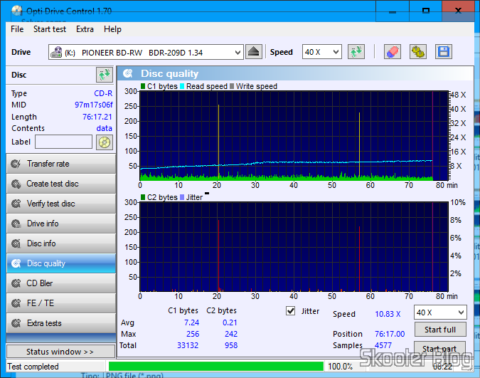Minimize the Opti Drive Control window
The width and height of the screenshot is (480, 378).
(x=393, y=11)
